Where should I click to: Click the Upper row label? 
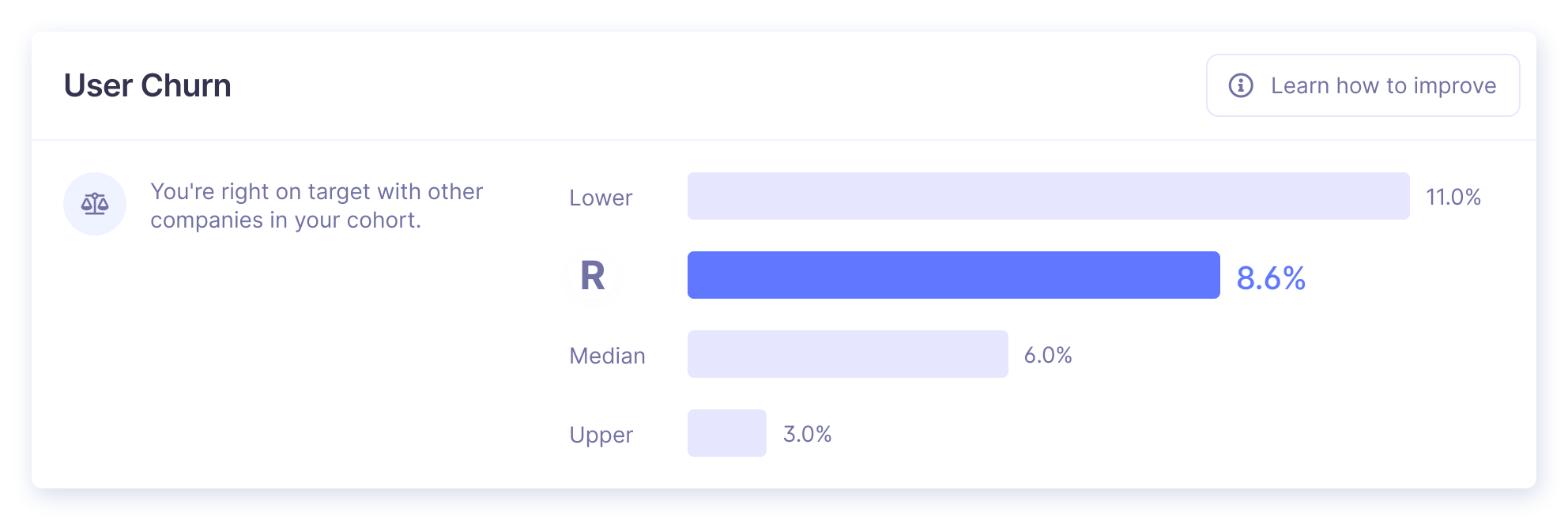click(x=601, y=435)
